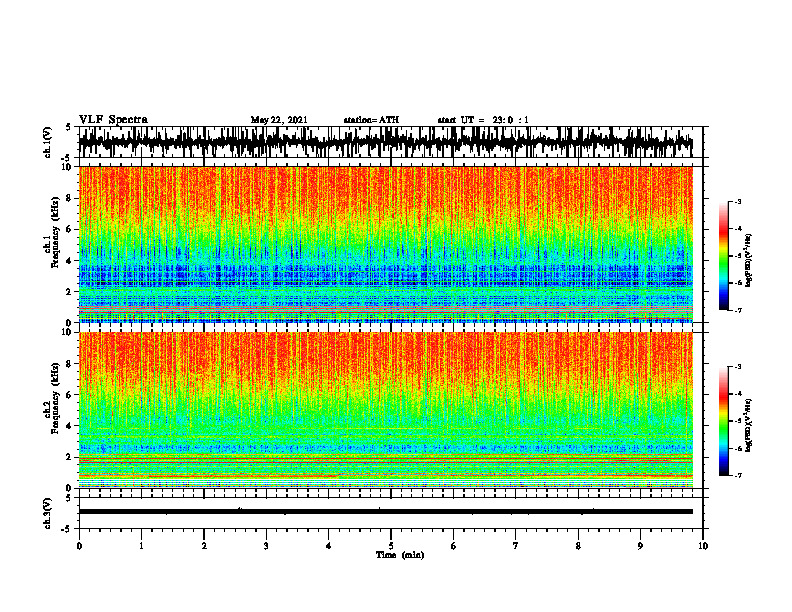Click inside the ch.2 spectrogram plot
The width and height of the screenshot is (792, 612).
[386, 410]
